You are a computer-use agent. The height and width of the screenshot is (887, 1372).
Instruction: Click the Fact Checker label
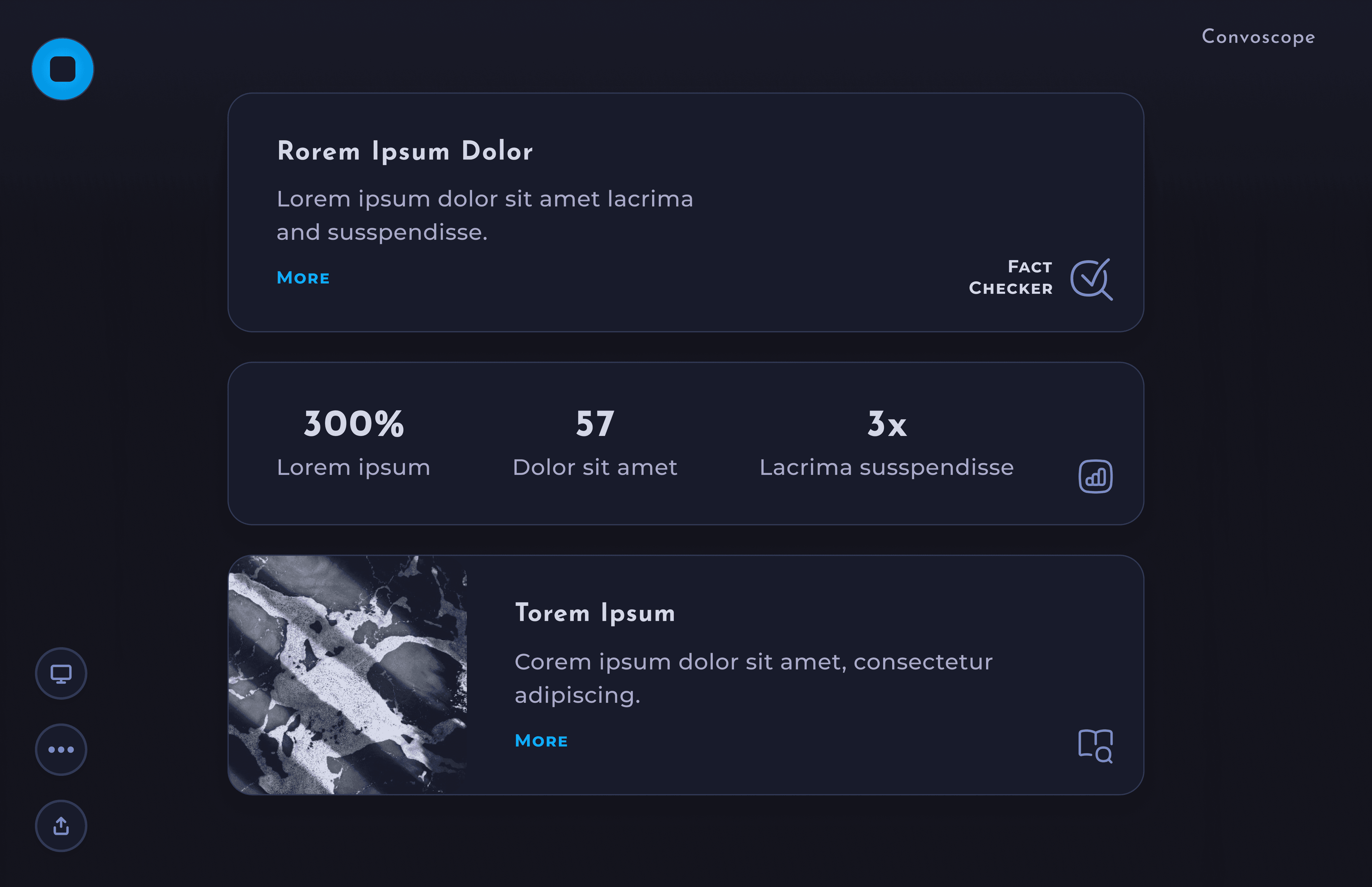(1010, 278)
